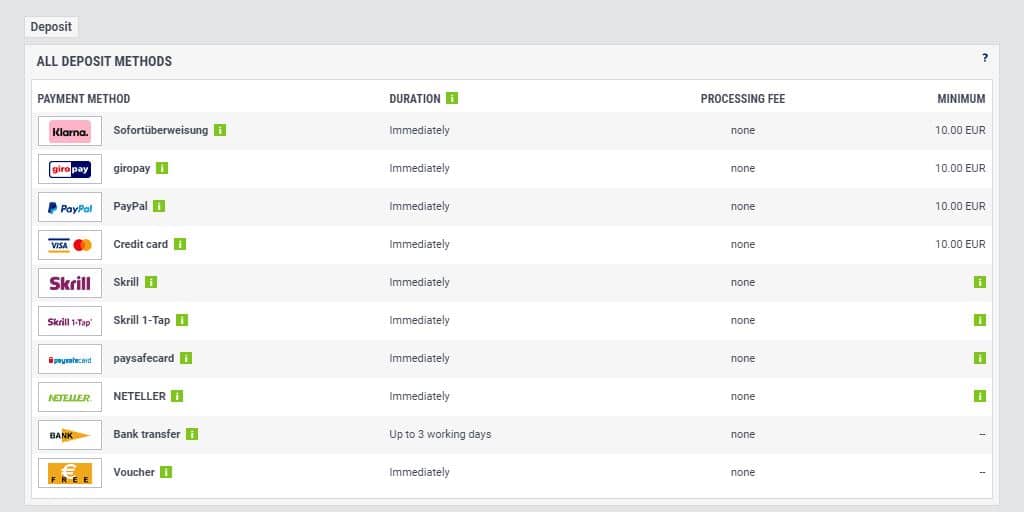Click the info icon next to Duration header

(452, 99)
